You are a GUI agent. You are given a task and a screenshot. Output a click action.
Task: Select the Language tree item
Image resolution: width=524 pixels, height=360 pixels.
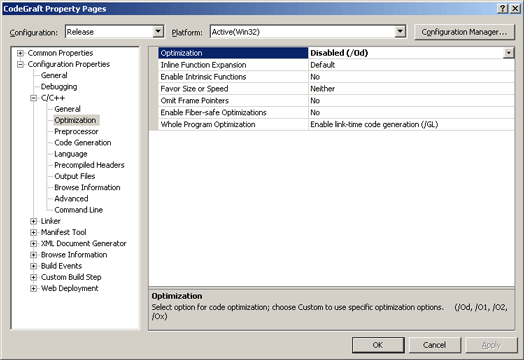tap(71, 154)
